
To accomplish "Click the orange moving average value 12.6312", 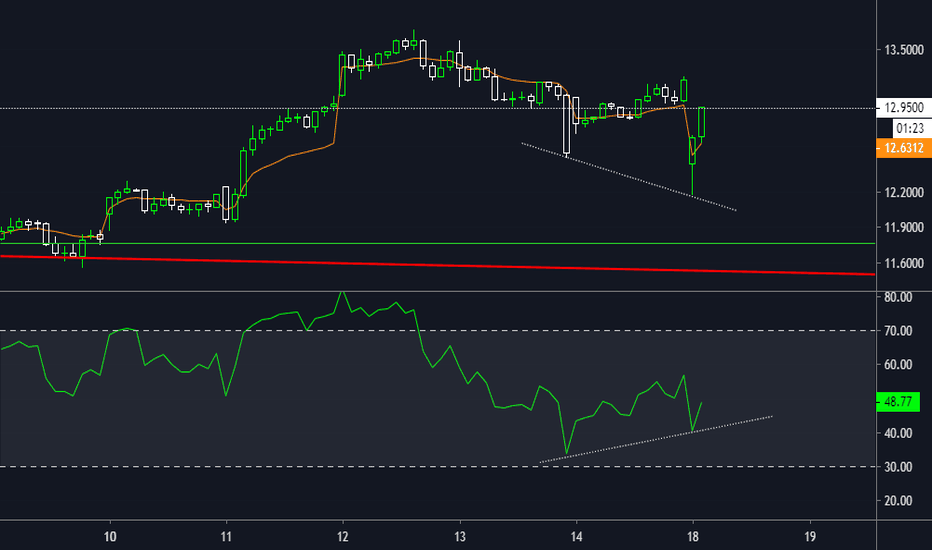I will [x=903, y=148].
